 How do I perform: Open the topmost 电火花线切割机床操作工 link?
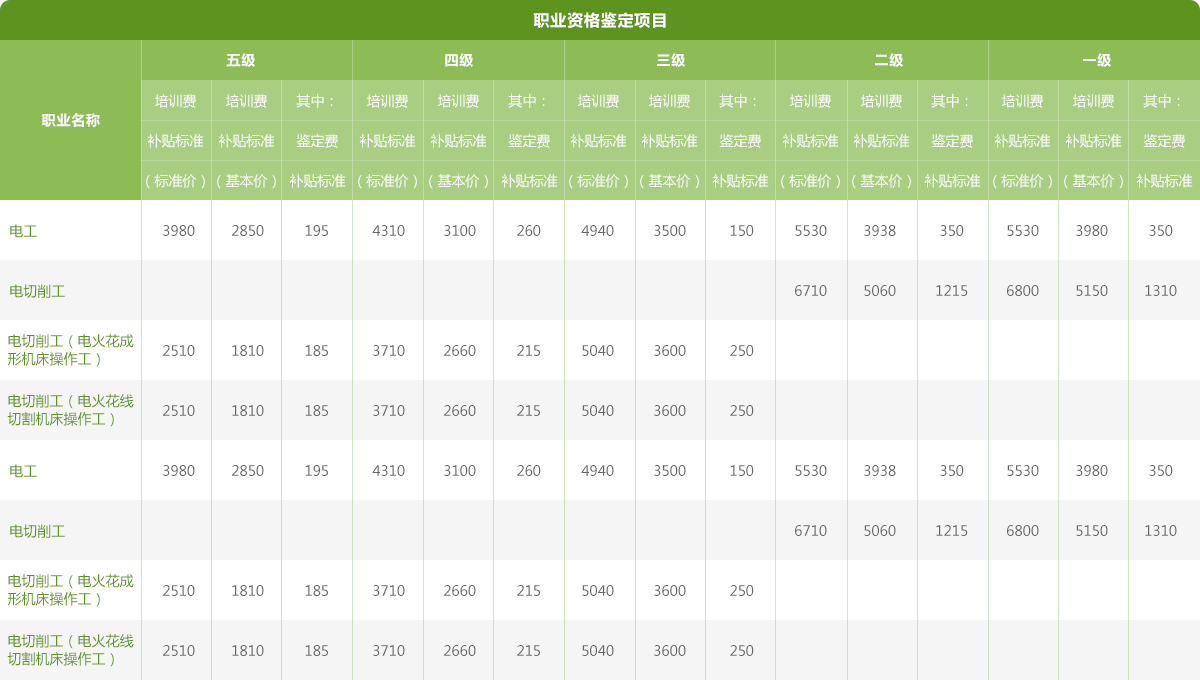[70, 410]
